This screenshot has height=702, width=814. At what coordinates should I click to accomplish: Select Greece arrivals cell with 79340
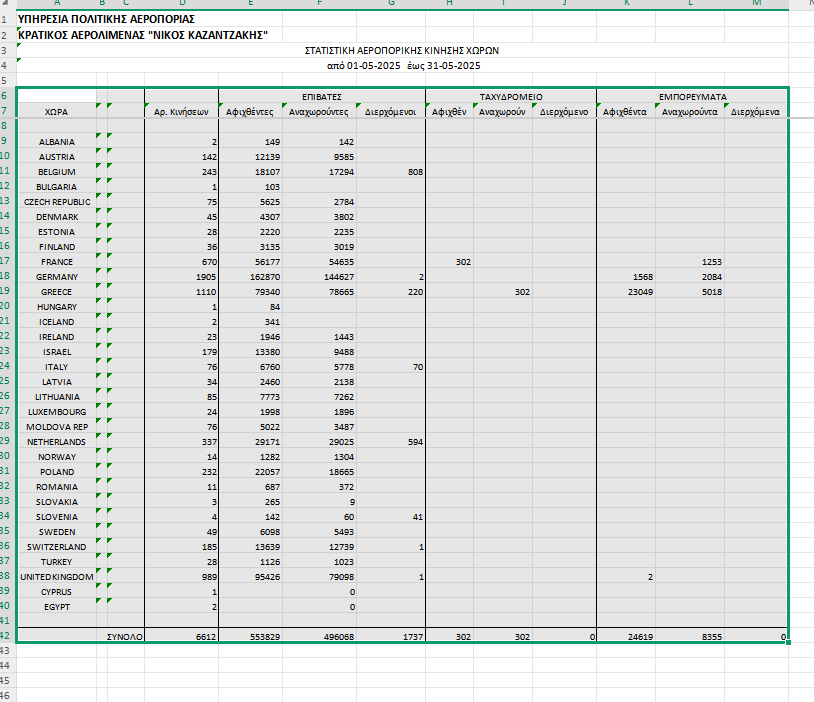[251, 291]
